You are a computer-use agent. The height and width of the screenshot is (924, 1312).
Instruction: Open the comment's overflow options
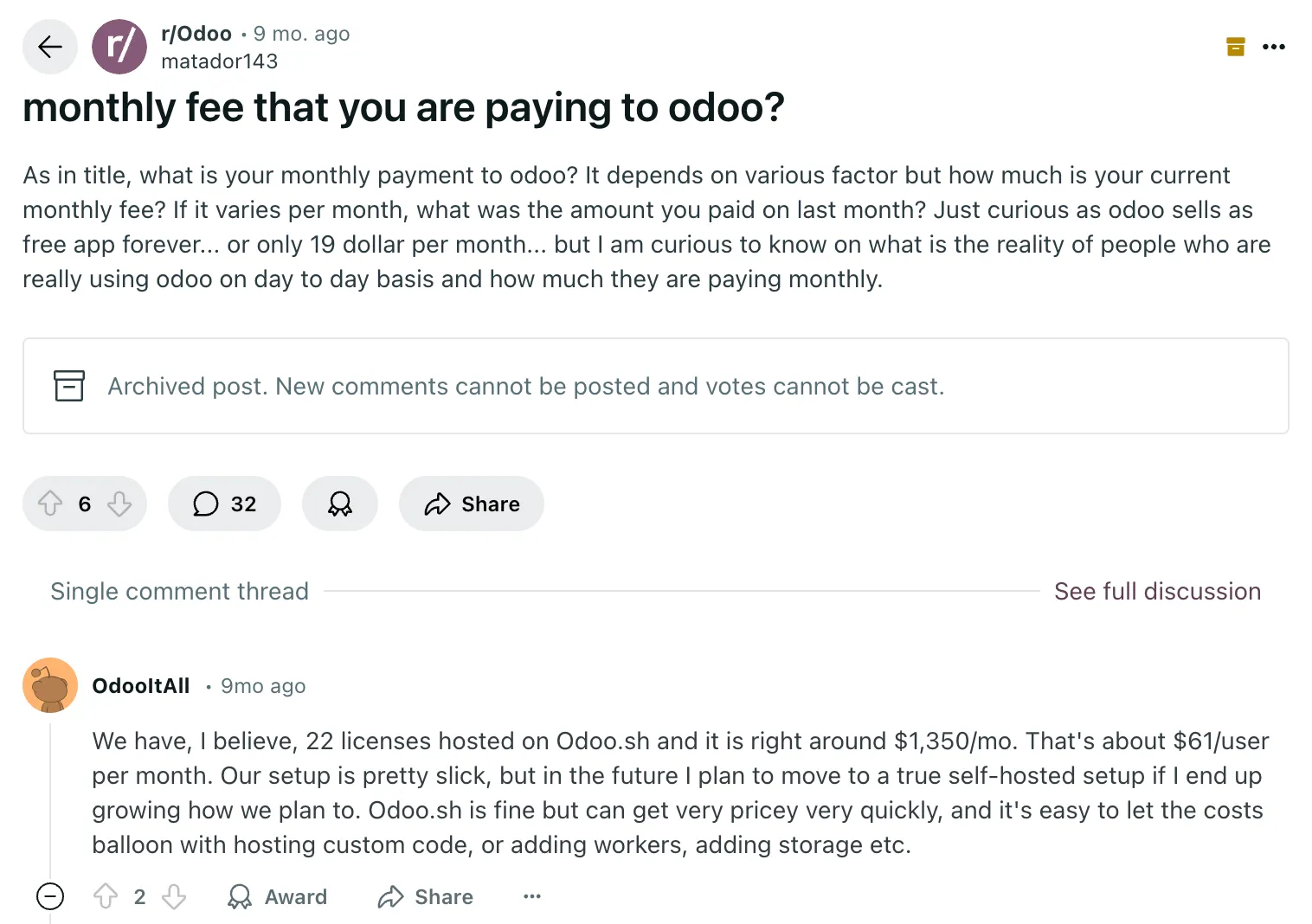click(x=531, y=897)
